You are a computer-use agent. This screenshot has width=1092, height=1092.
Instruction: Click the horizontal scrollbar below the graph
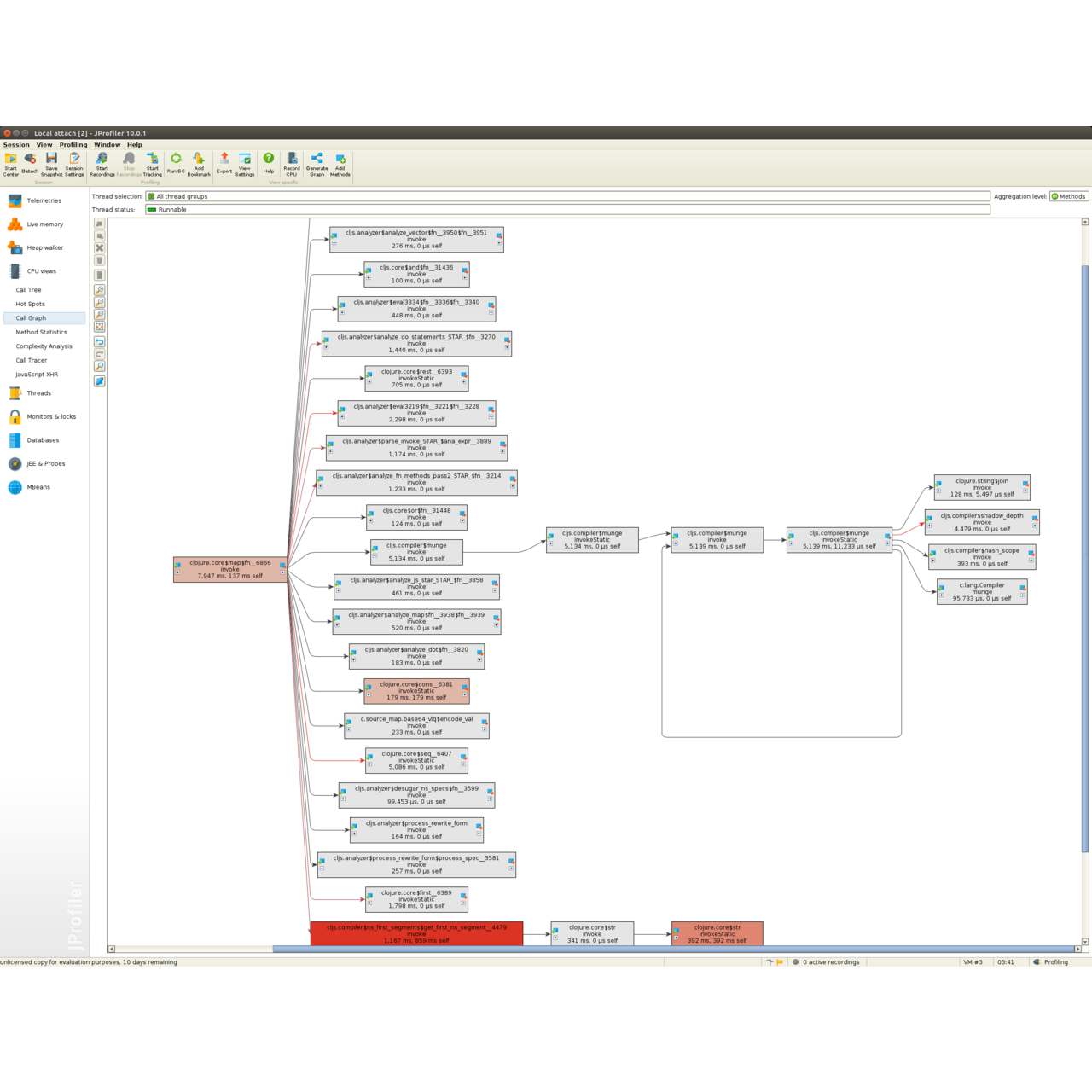[x=597, y=948]
